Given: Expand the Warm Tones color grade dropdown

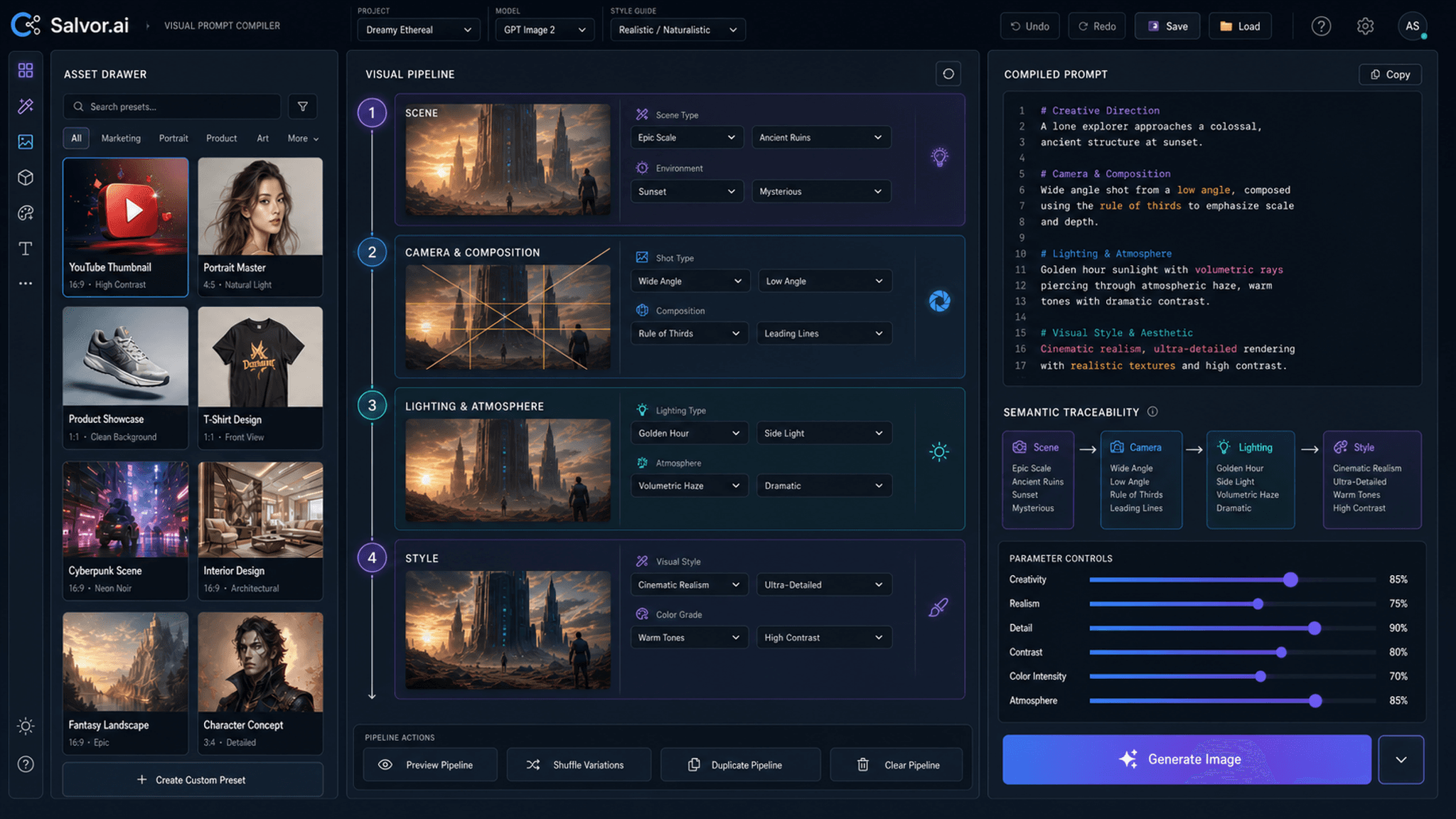Looking at the screenshot, I should tap(689, 637).
